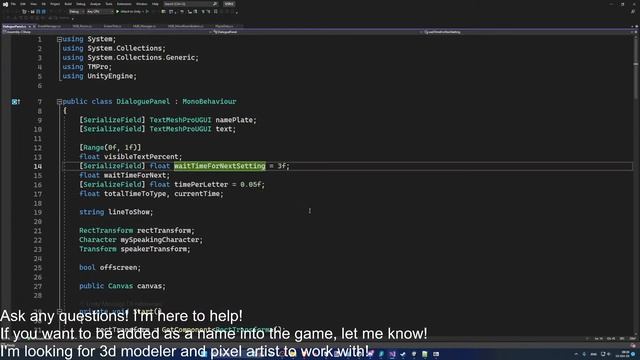Click the mySpeakingCharacter field
The width and height of the screenshot is (640, 360).
click(159, 240)
